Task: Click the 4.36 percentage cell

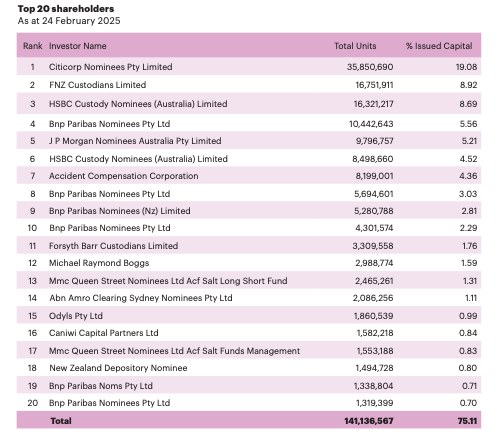Action: click(x=468, y=176)
